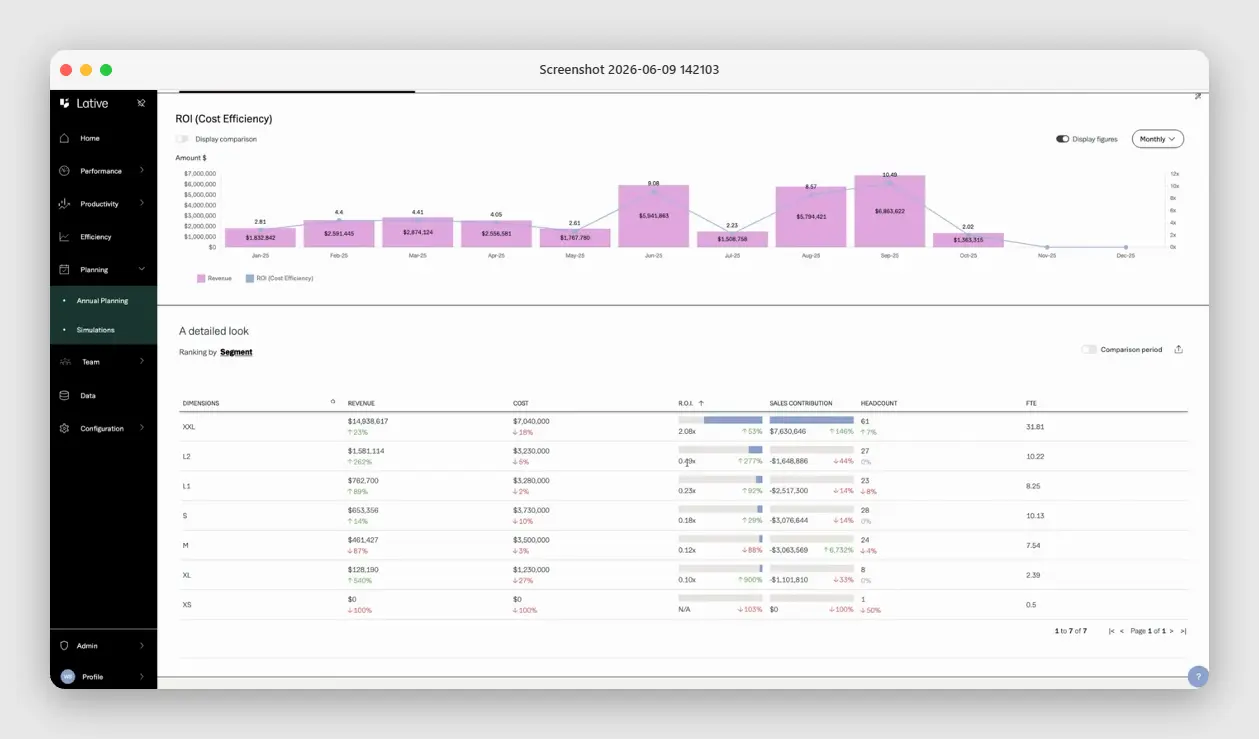Click the Admin shield icon
This screenshot has width=1259, height=739.
point(64,646)
